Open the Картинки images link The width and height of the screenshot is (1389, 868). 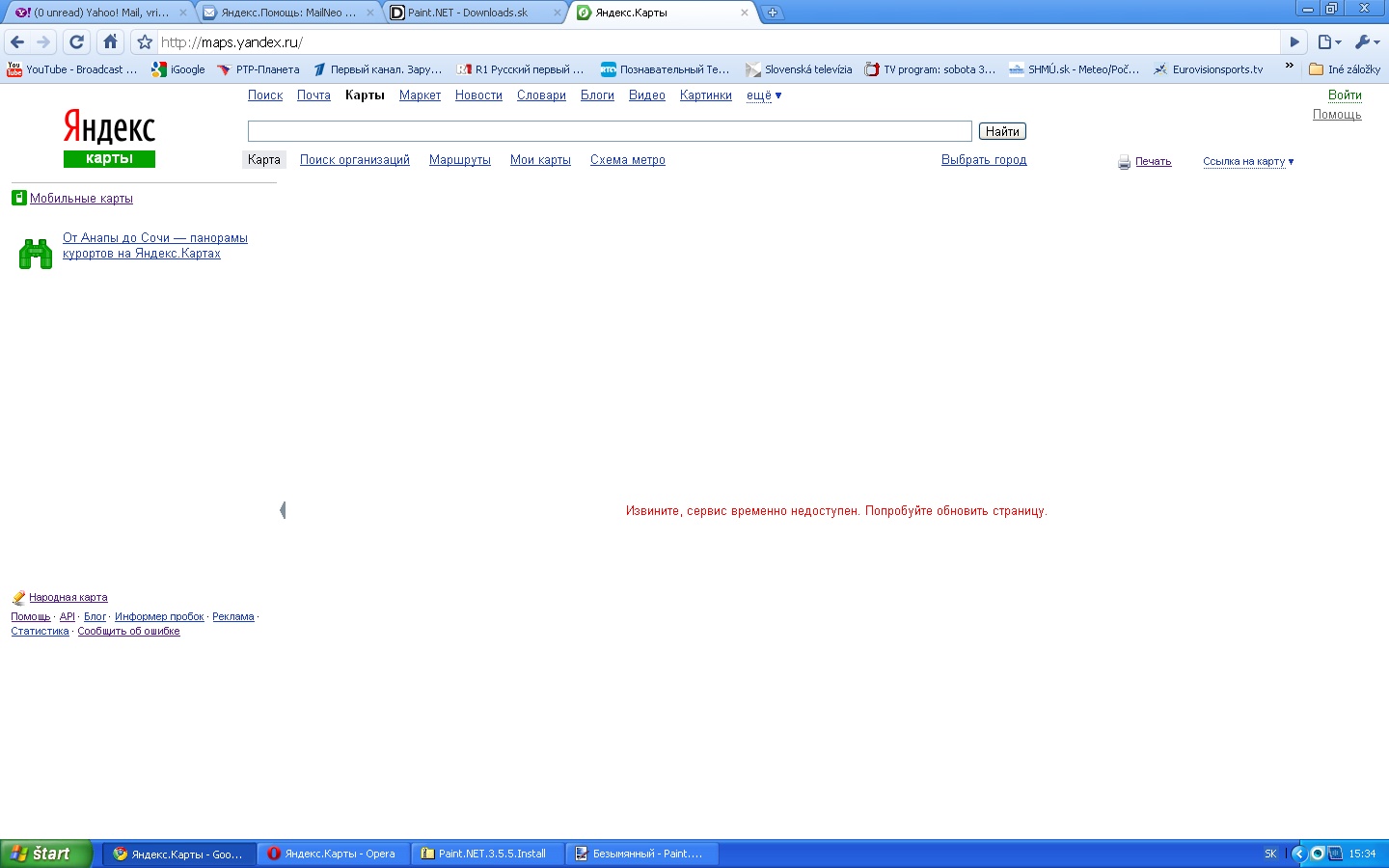pyautogui.click(x=706, y=95)
